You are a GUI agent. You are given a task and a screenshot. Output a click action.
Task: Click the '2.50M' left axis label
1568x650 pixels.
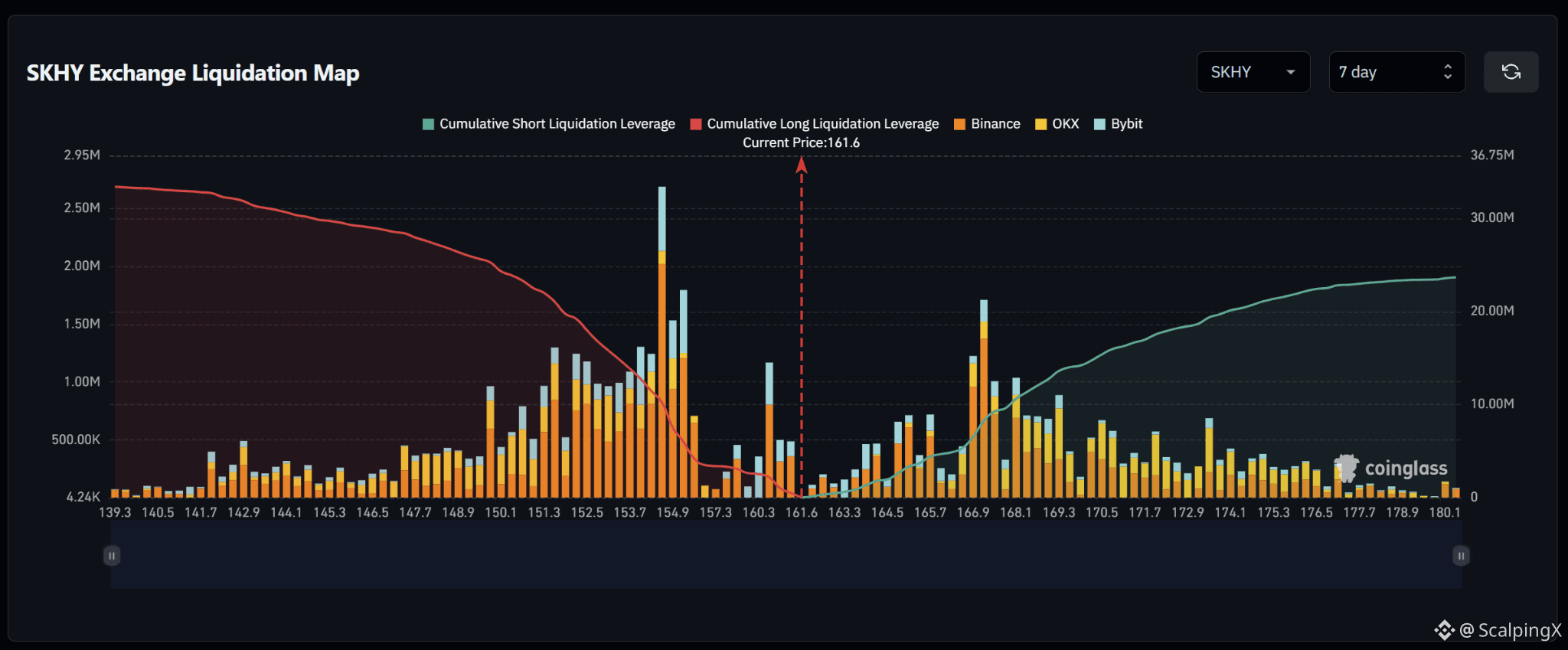(82, 208)
